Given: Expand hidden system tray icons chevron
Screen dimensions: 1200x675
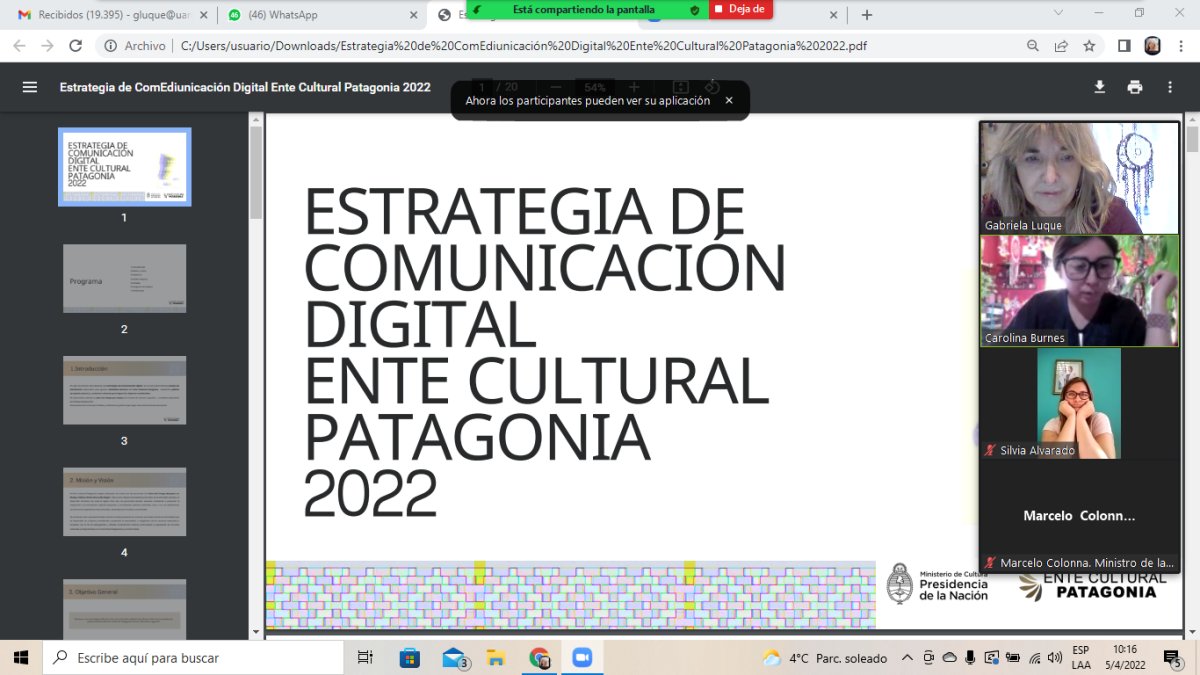Looking at the screenshot, I should coord(907,658).
